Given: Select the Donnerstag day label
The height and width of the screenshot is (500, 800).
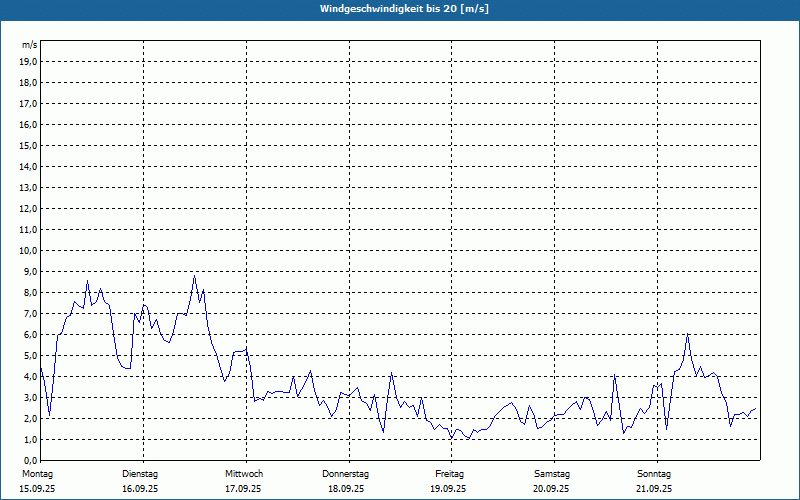Looking at the screenshot, I should coord(346,473).
